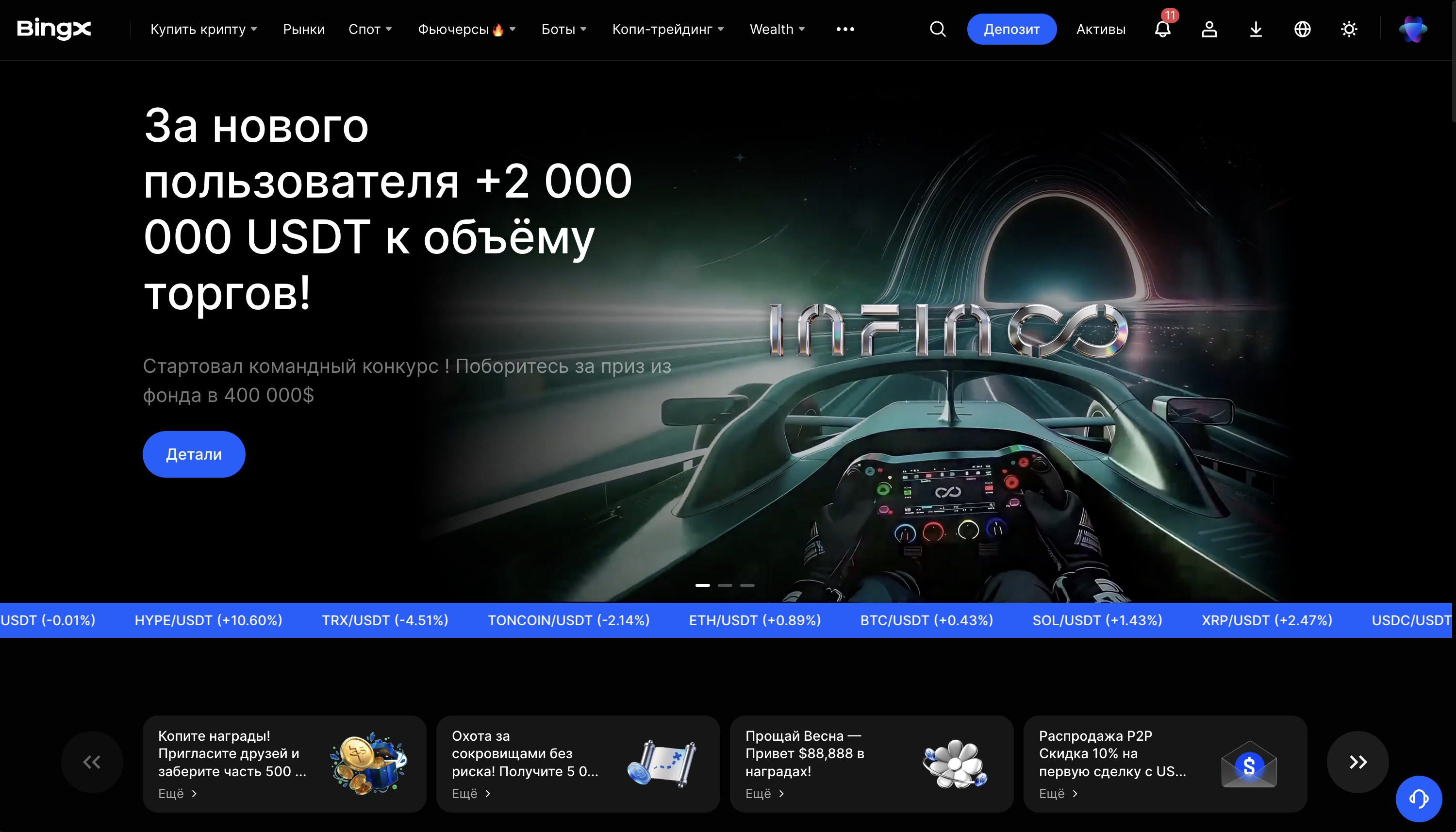Select the third banner slide indicator
The height and width of the screenshot is (832, 1456).
[747, 585]
